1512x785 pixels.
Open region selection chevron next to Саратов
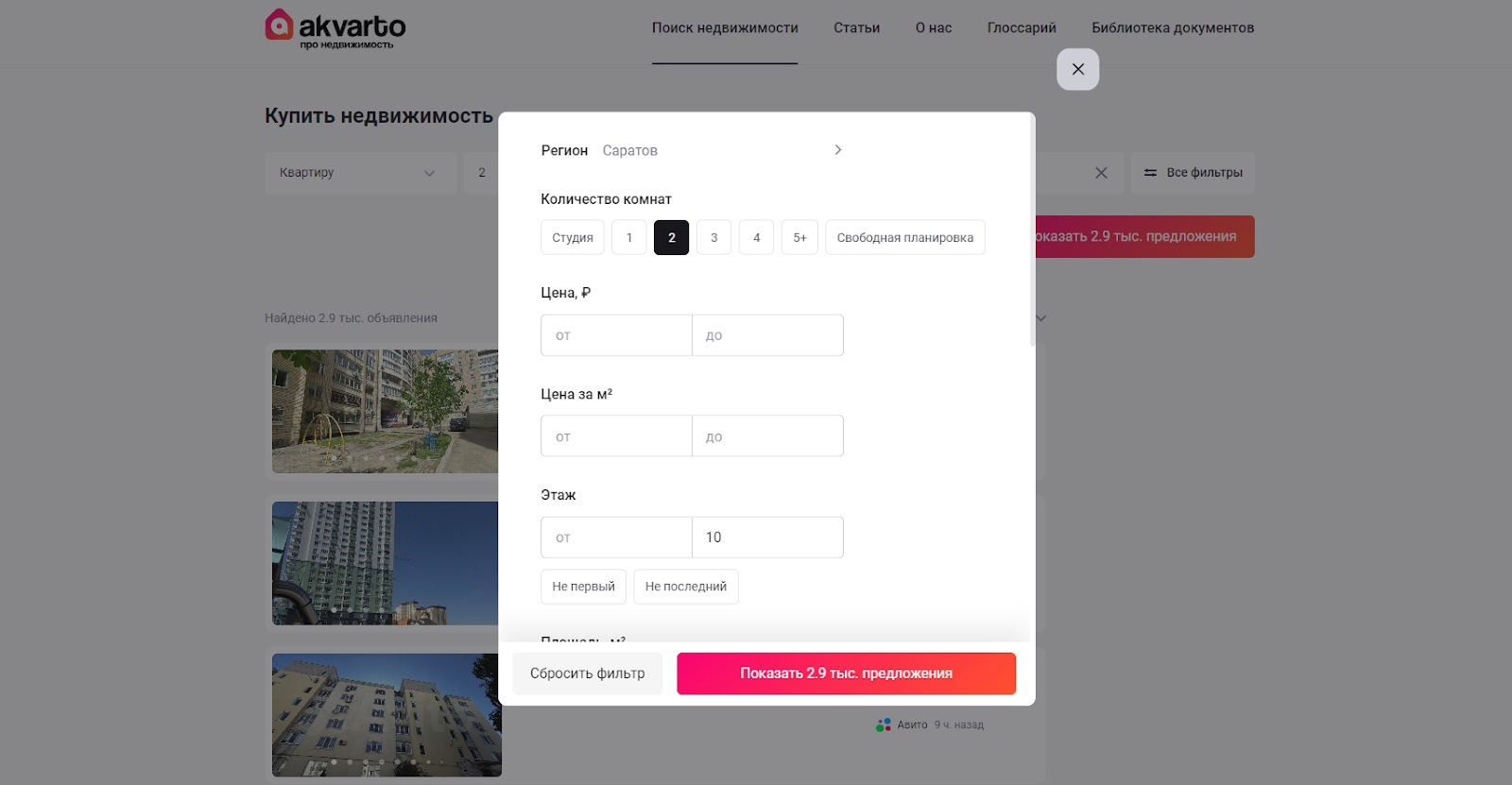(x=837, y=150)
